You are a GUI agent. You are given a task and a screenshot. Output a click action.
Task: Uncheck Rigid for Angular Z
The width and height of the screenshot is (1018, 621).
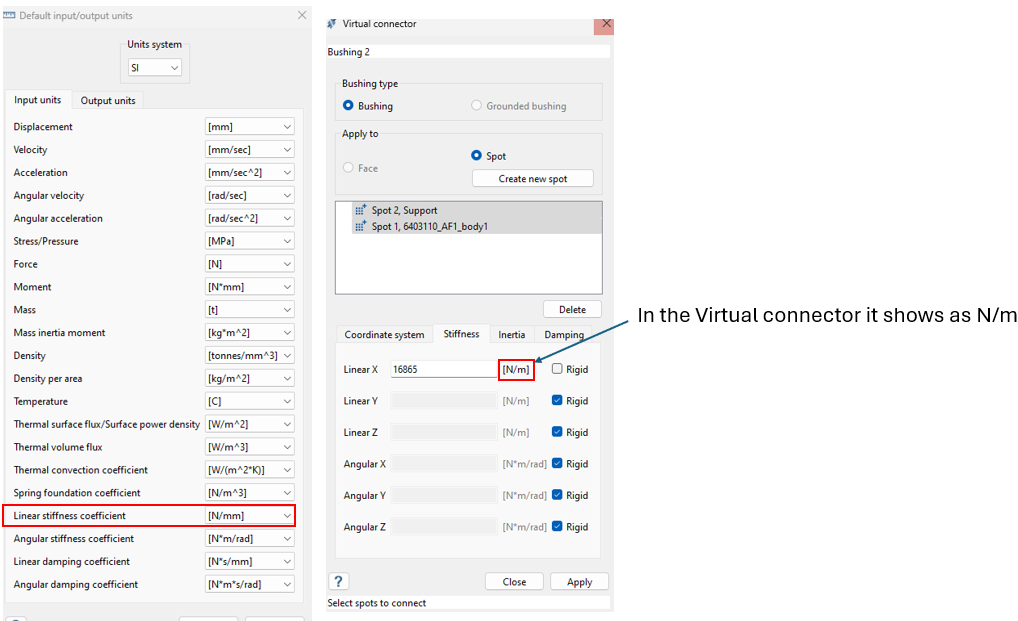click(x=557, y=526)
